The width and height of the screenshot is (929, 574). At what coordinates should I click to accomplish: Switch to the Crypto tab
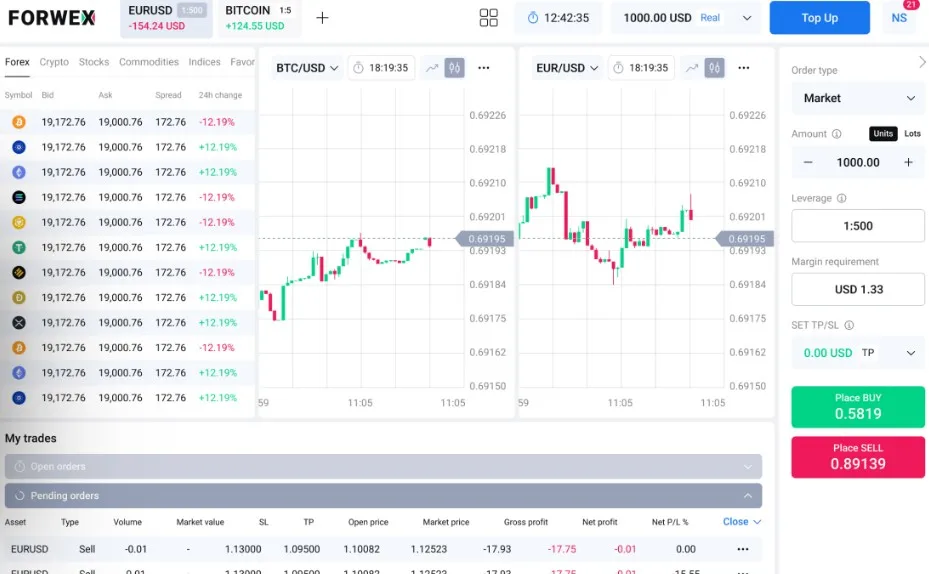tap(54, 62)
